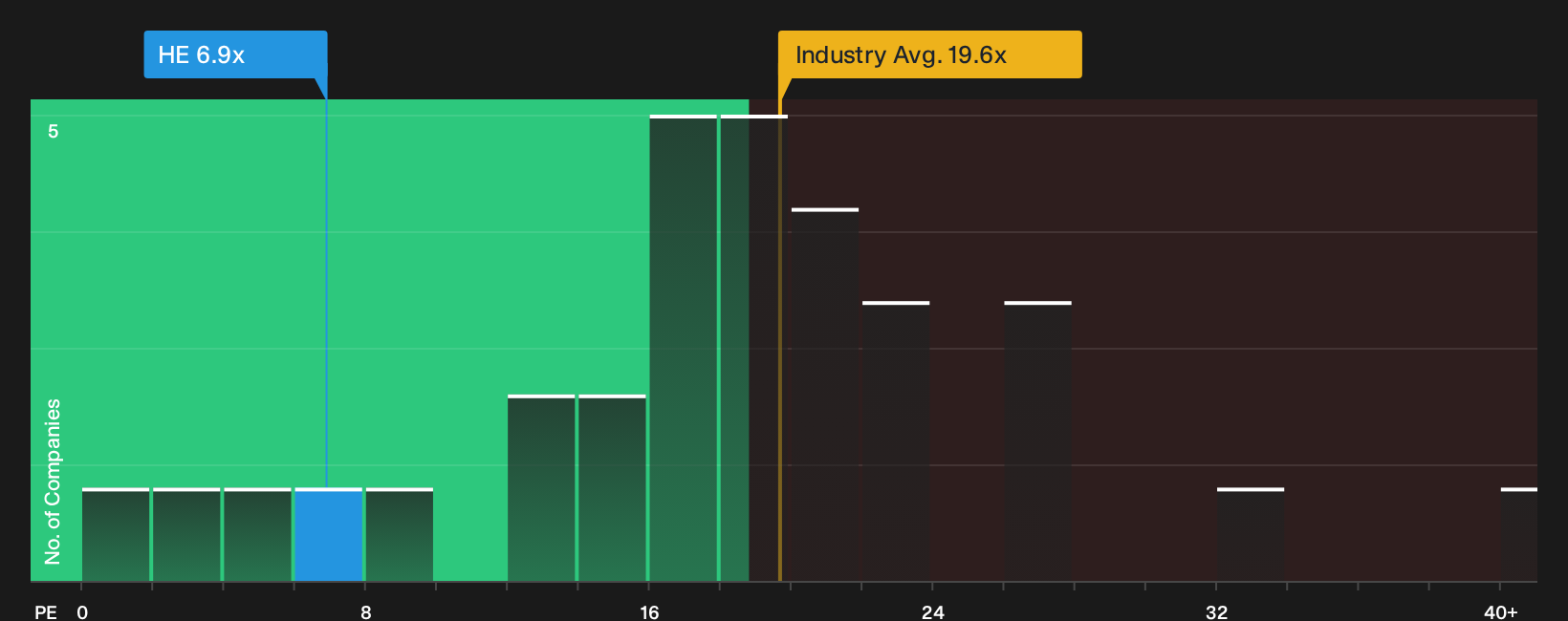Click the bar at PE 20 to 22
The width and height of the screenshot is (1568, 621).
coord(824,395)
